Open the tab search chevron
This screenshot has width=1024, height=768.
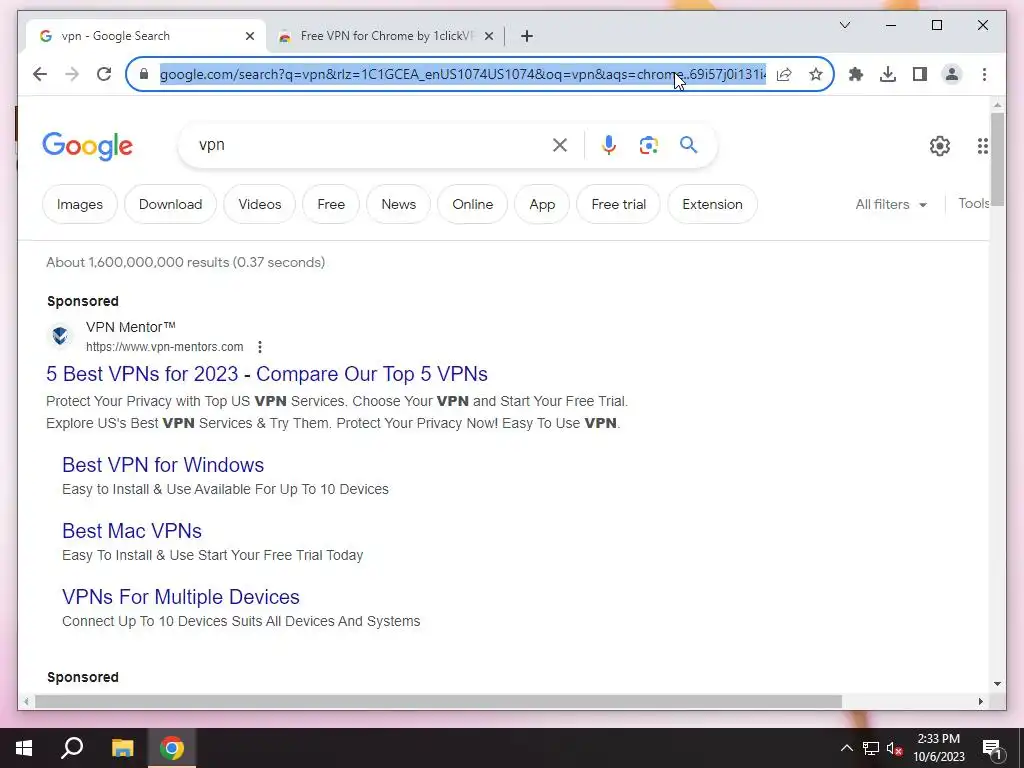pyautogui.click(x=845, y=25)
